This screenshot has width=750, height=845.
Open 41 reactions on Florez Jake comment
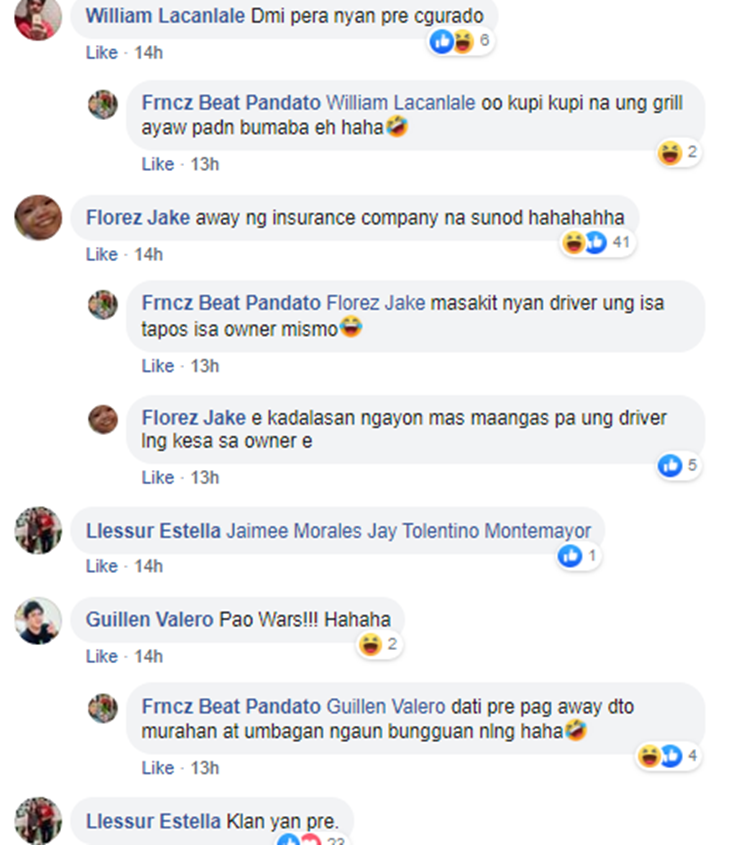point(596,243)
